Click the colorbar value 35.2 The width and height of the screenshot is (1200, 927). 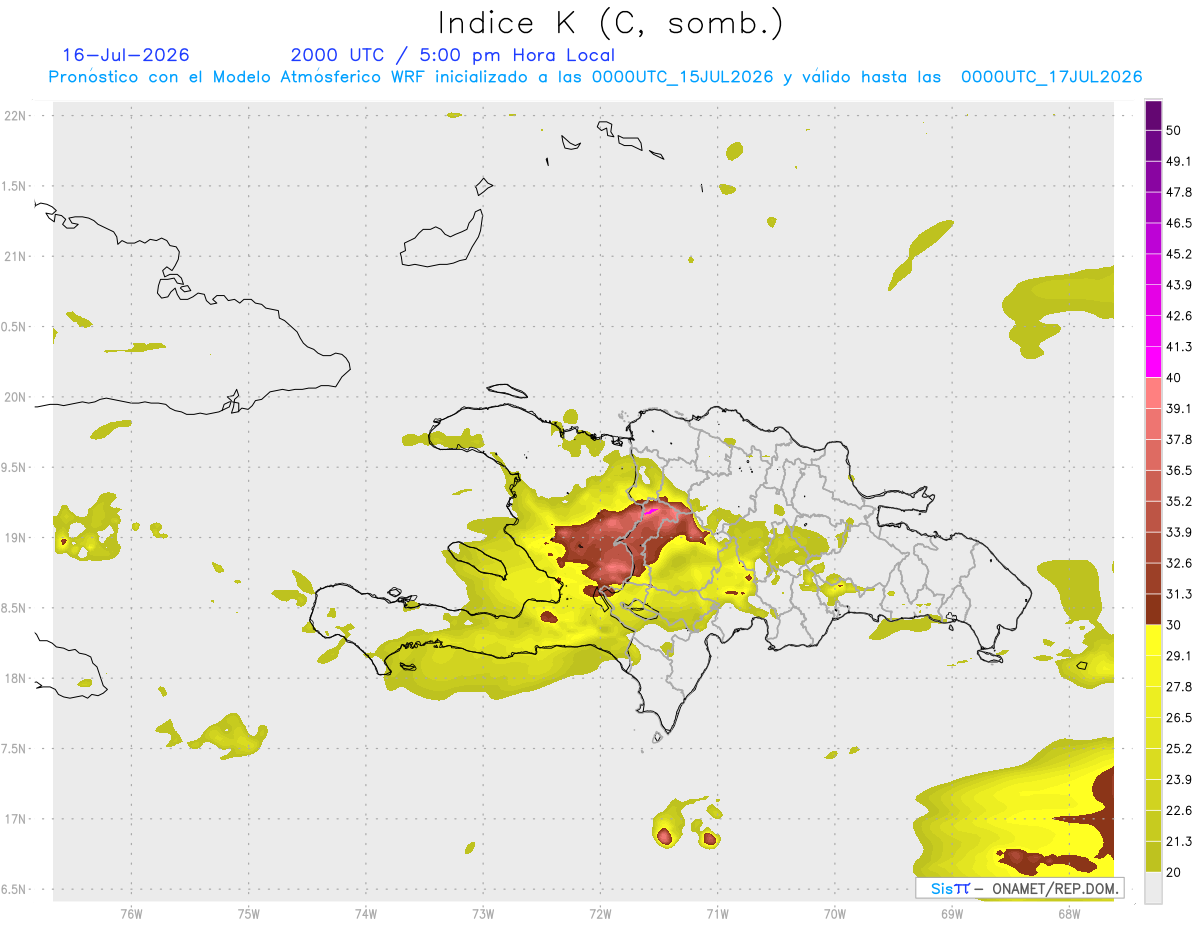coord(1179,502)
